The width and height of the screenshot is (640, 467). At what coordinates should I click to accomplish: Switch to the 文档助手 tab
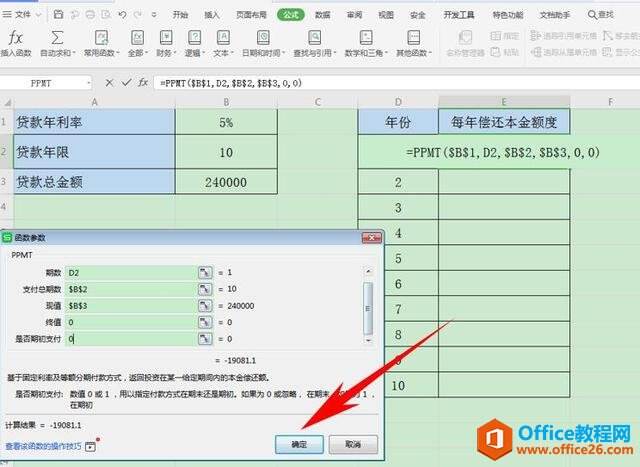(555, 15)
